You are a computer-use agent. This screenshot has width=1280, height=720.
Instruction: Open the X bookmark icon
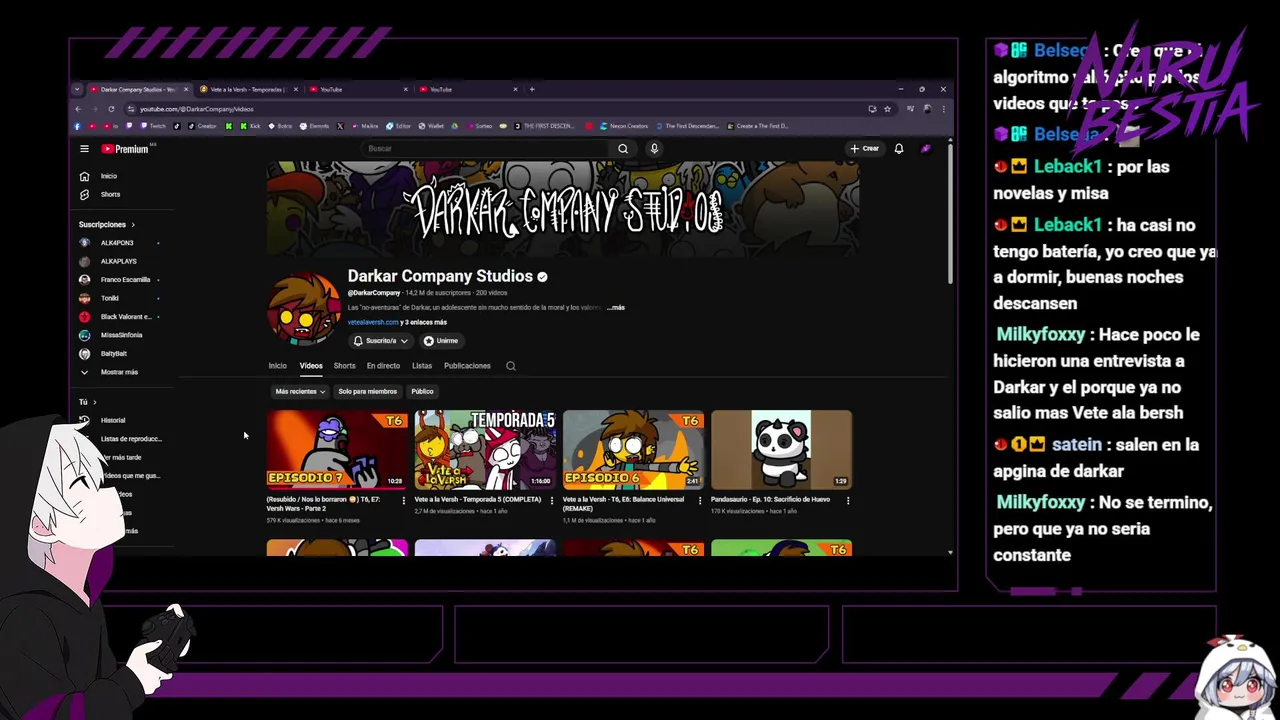tap(340, 126)
